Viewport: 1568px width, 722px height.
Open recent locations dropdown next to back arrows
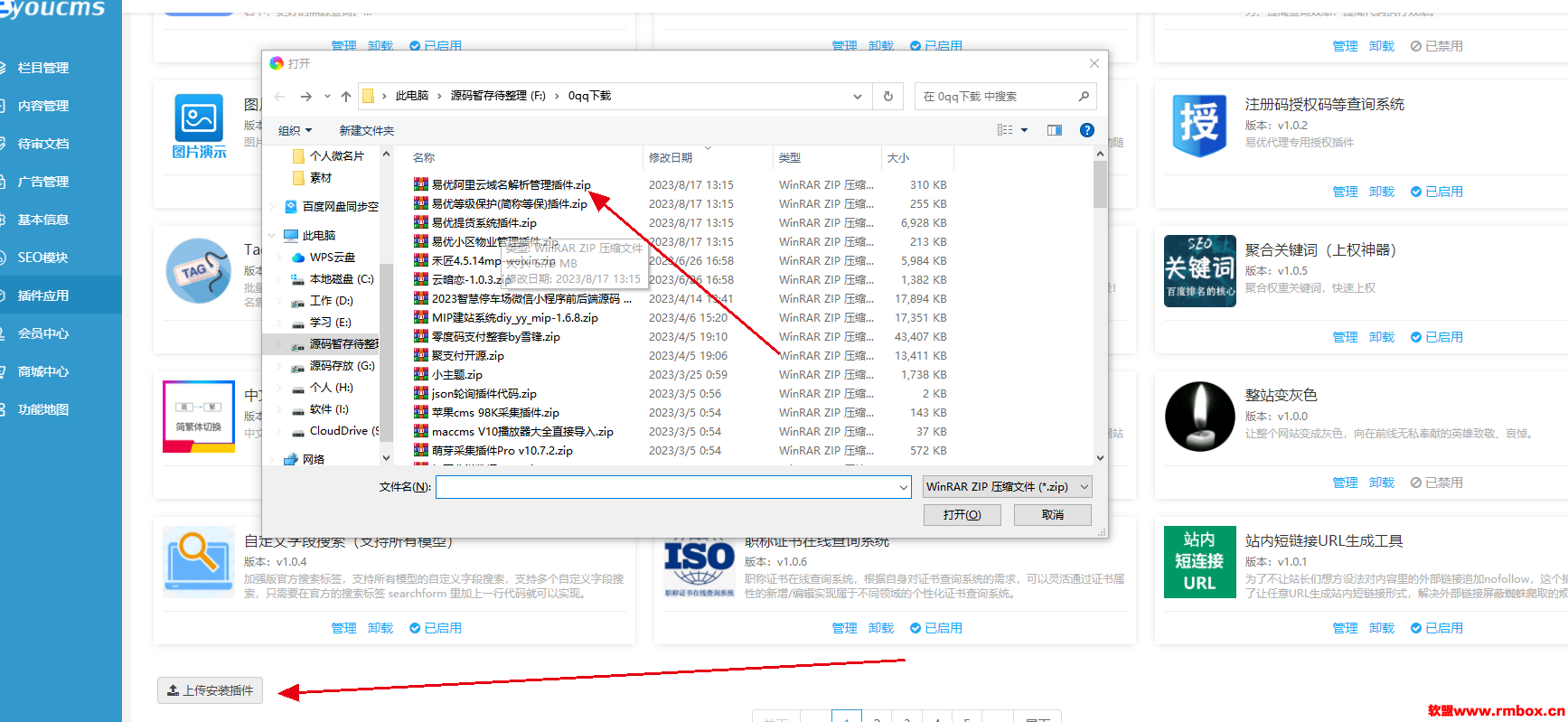[x=327, y=96]
